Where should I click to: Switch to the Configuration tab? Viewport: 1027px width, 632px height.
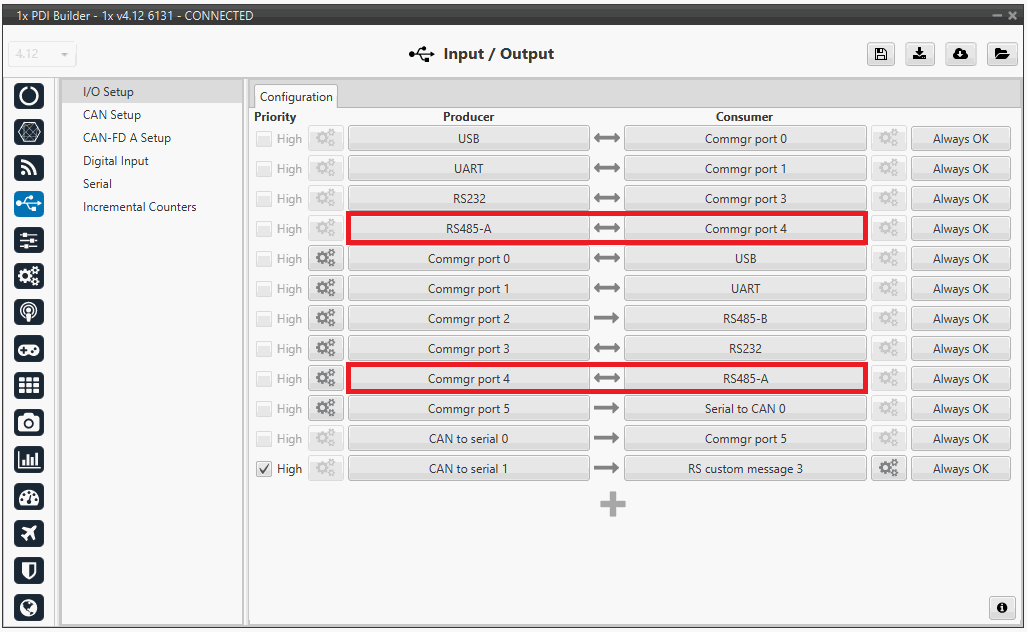296,97
